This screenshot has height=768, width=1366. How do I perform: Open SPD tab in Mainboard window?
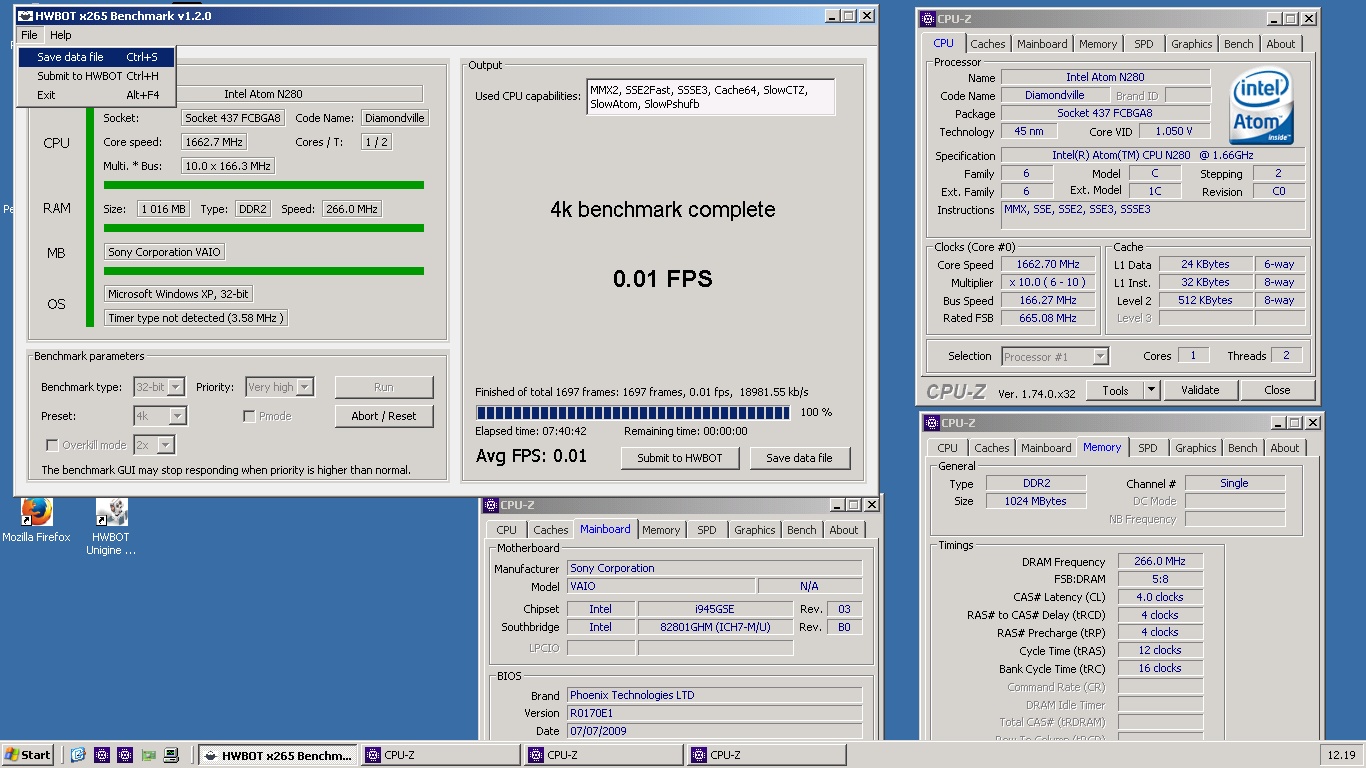(706, 530)
